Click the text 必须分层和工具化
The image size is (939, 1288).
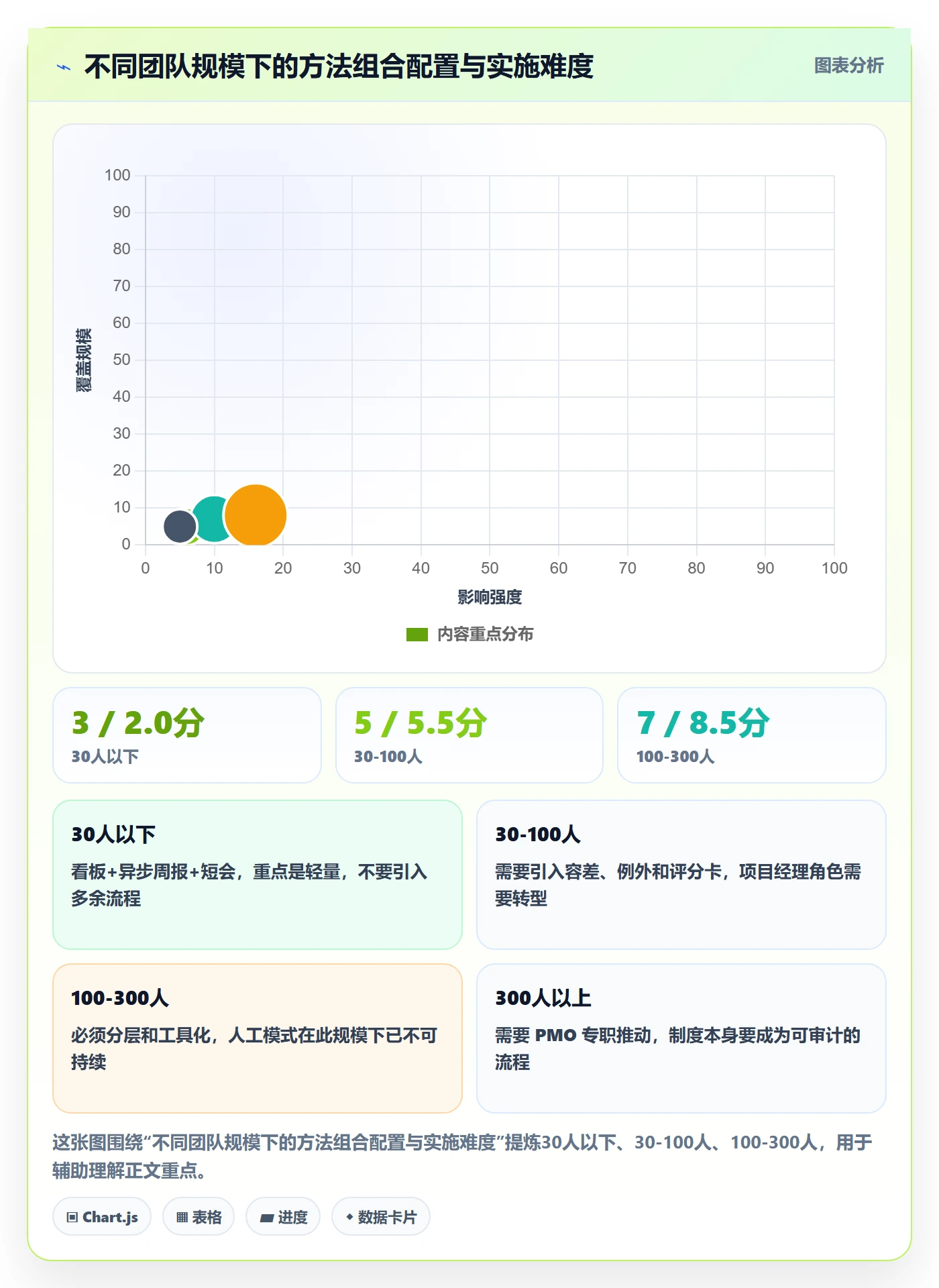tap(141, 1036)
